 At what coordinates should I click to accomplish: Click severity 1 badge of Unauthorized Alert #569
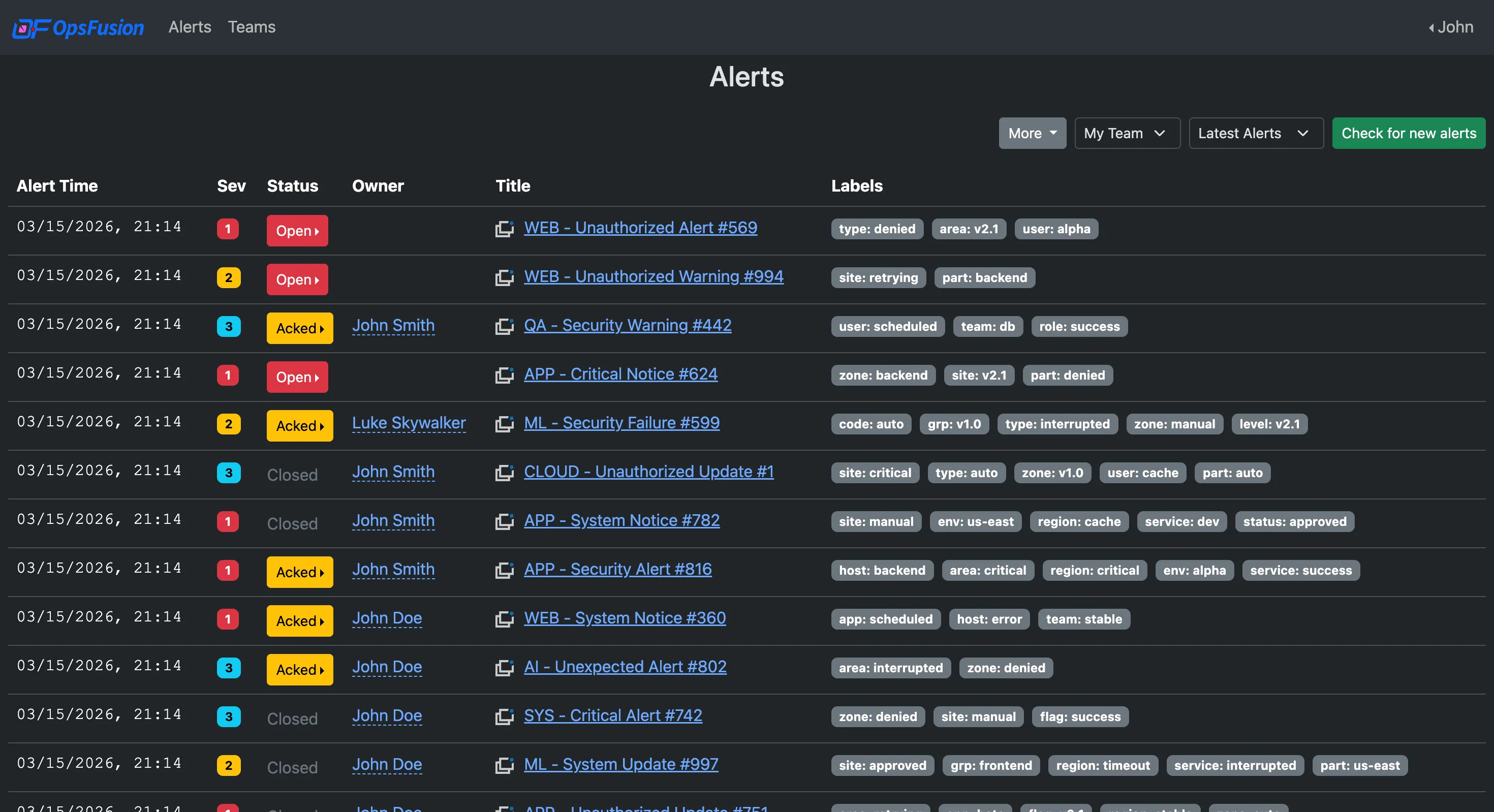point(228,229)
